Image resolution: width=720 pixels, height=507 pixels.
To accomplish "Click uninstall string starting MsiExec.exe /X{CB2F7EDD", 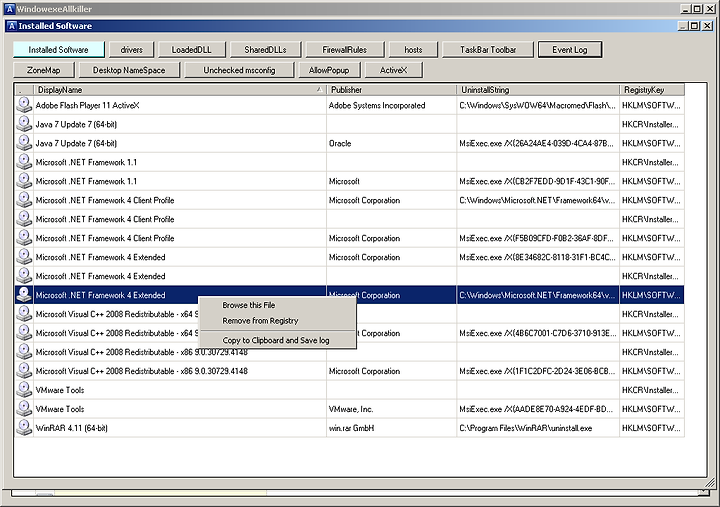I will tap(537, 181).
